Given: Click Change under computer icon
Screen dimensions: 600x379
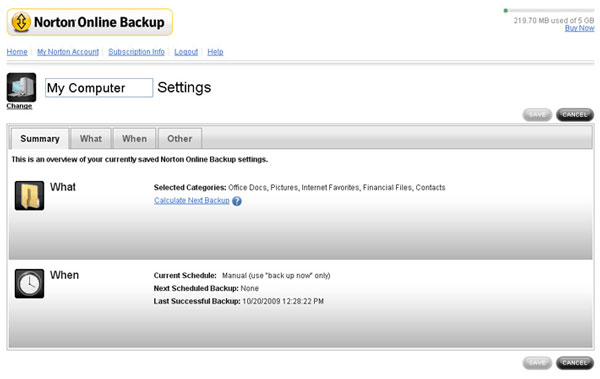Looking at the screenshot, I should coord(19,106).
